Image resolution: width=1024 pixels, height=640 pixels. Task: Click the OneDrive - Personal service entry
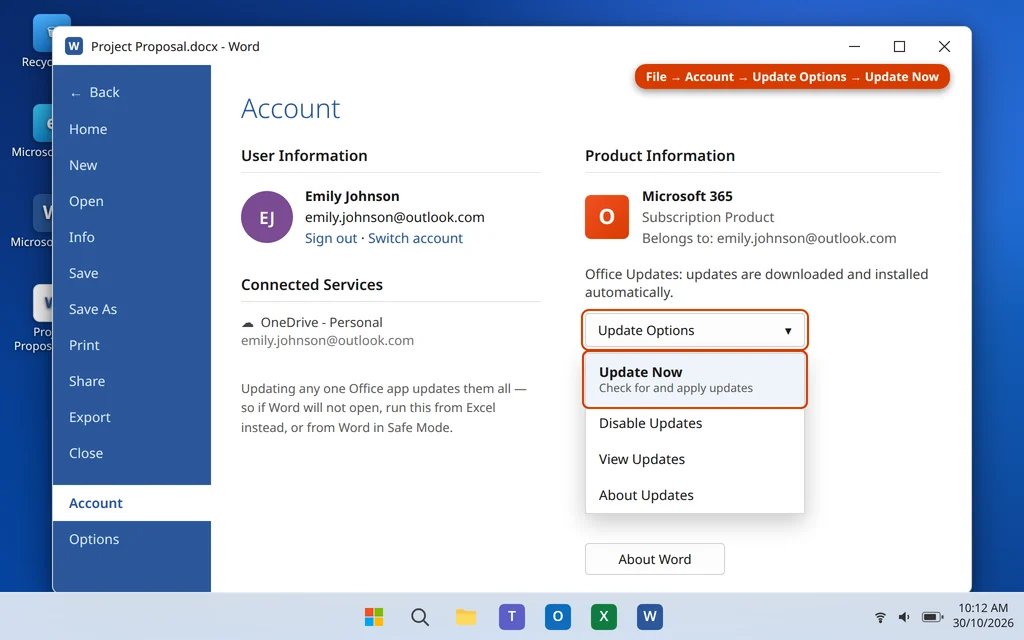click(321, 323)
